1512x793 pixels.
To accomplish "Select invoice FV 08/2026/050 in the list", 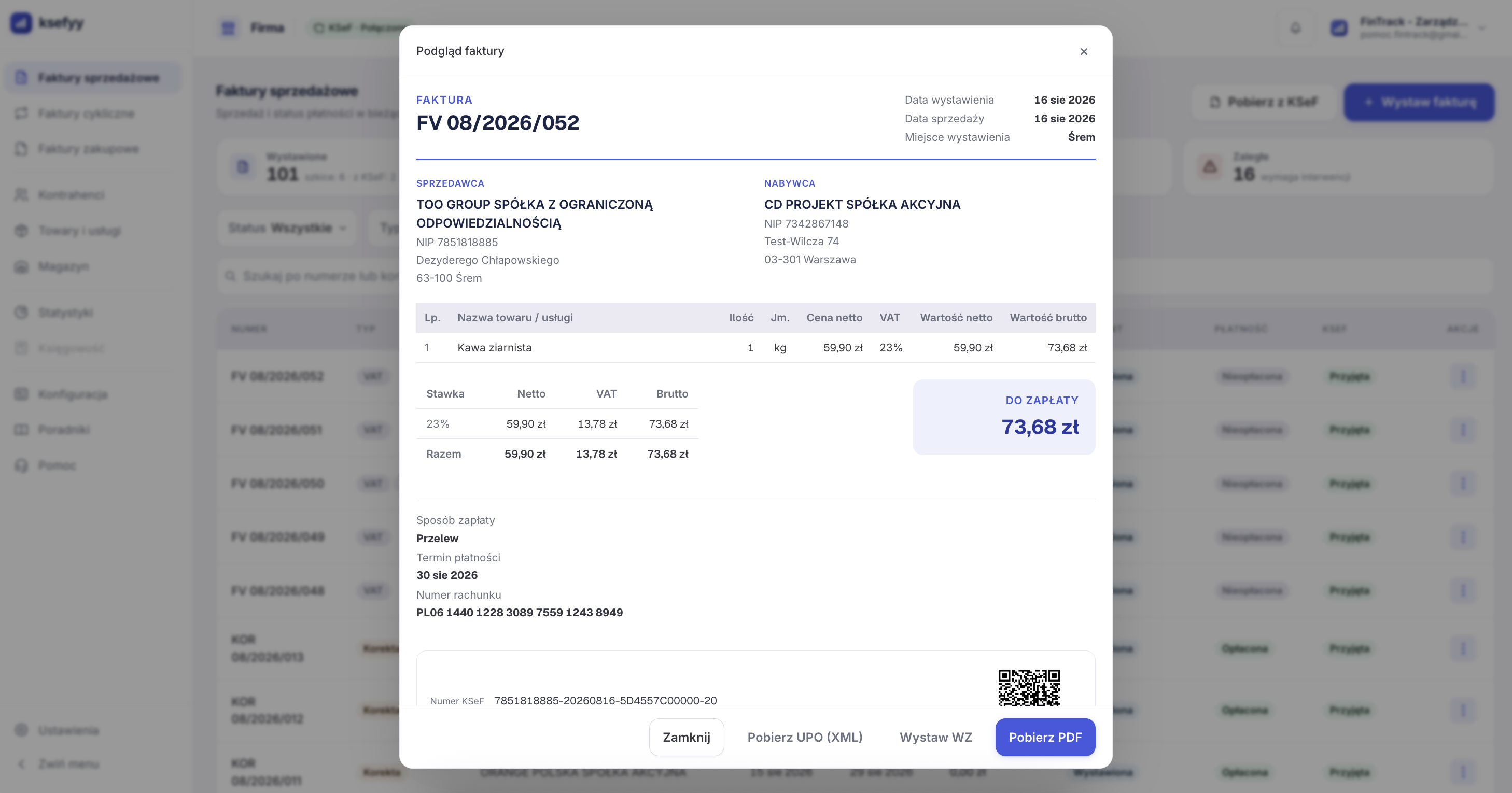I will 277,483.
